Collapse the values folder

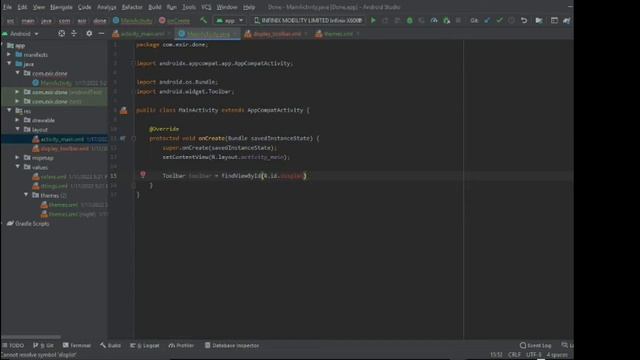17,167
